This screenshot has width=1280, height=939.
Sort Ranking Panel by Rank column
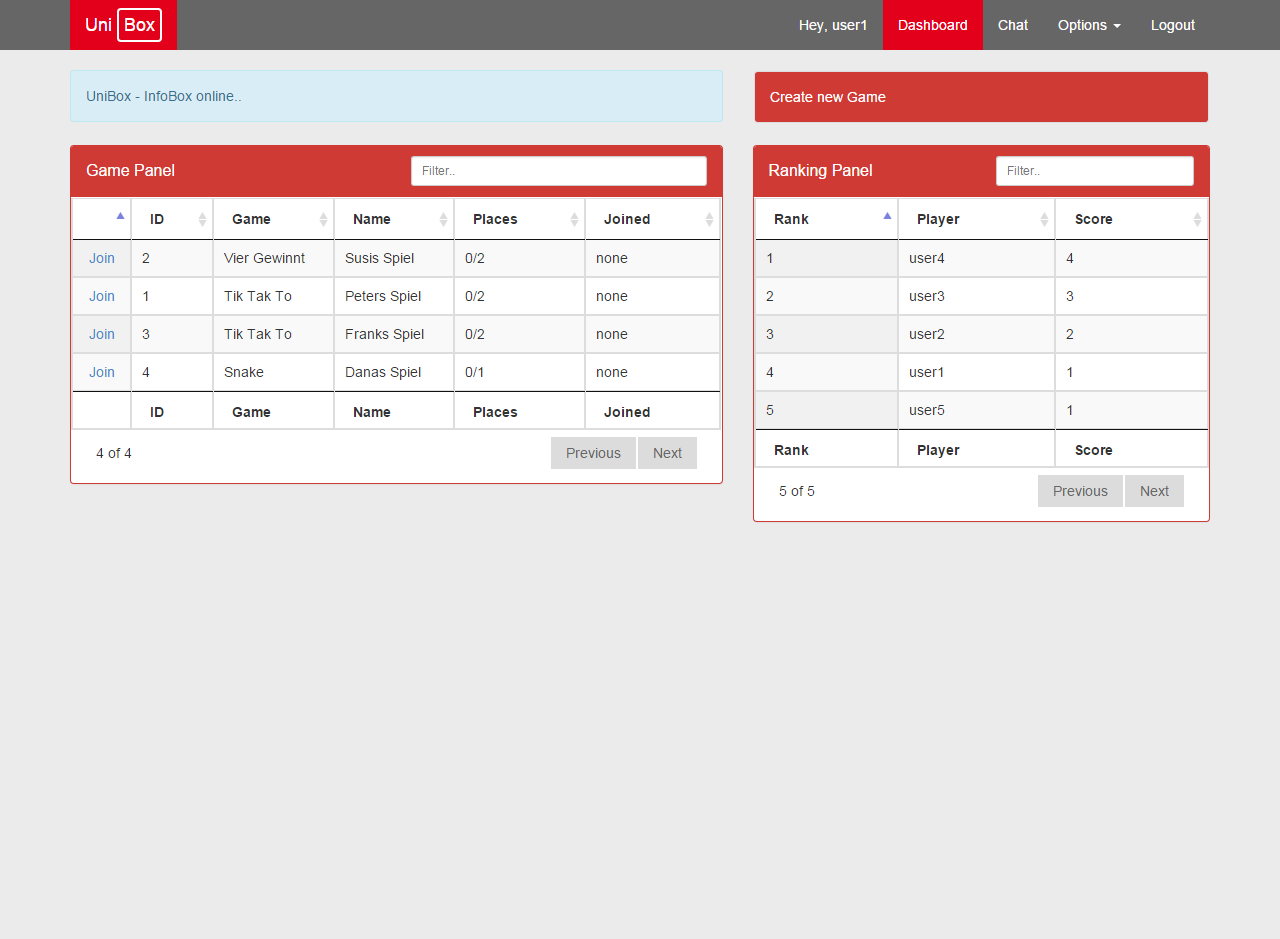(826, 219)
